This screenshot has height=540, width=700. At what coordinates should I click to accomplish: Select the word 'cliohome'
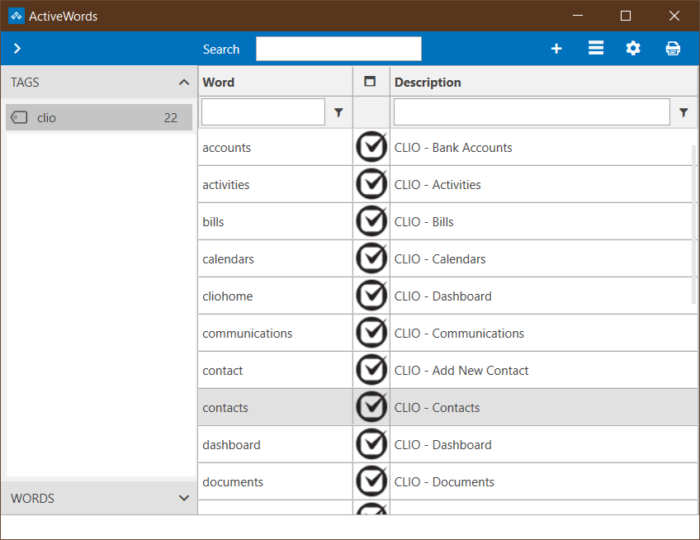point(227,296)
